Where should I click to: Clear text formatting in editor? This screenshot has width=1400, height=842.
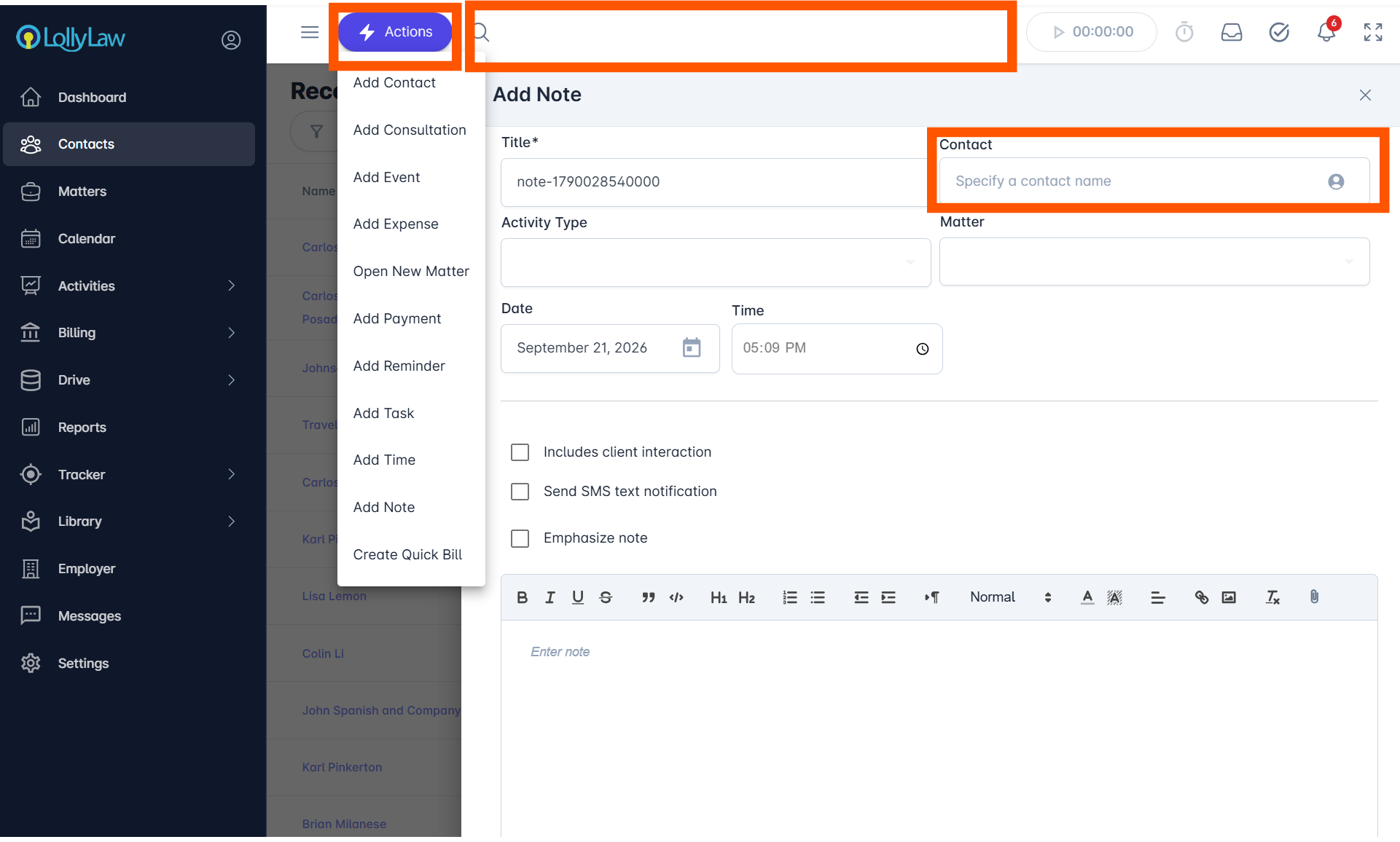[1272, 597]
